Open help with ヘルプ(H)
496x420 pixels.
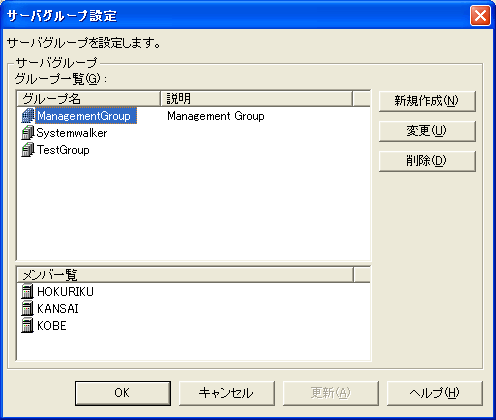coord(435,393)
